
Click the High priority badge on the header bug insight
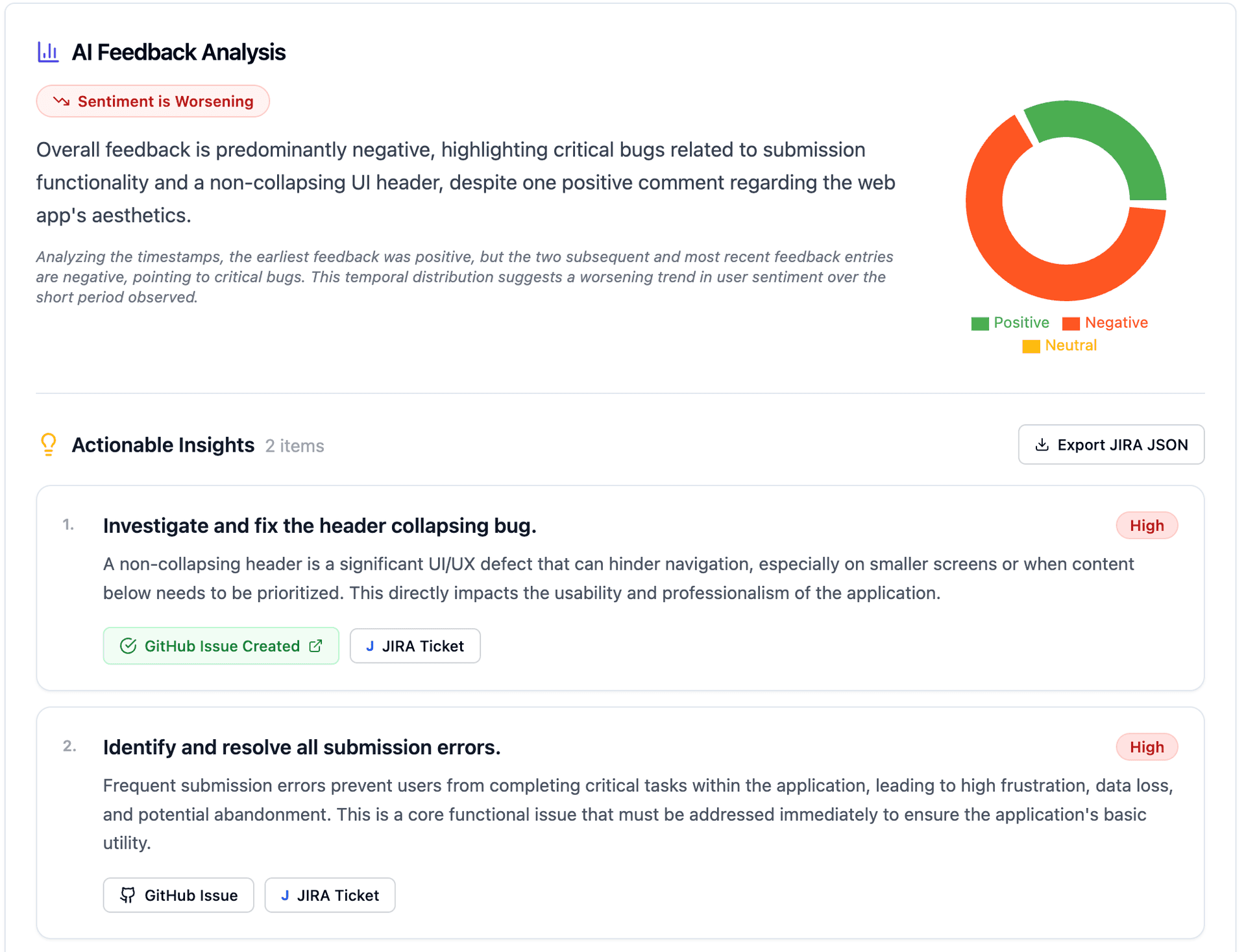1147,525
